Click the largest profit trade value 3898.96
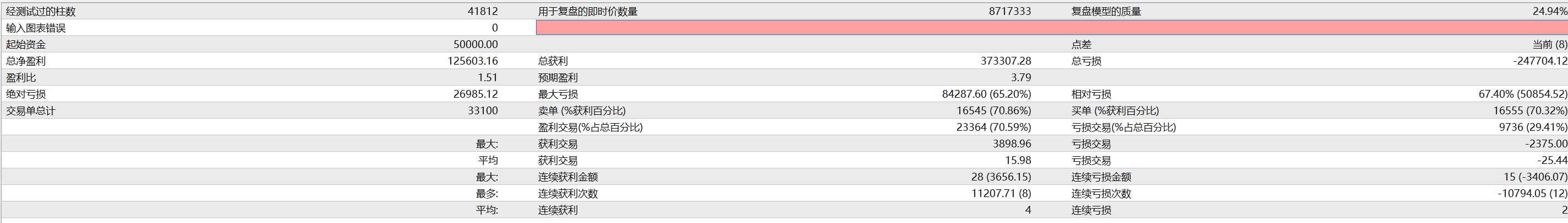This screenshot has width=1568, height=223. tap(1012, 144)
